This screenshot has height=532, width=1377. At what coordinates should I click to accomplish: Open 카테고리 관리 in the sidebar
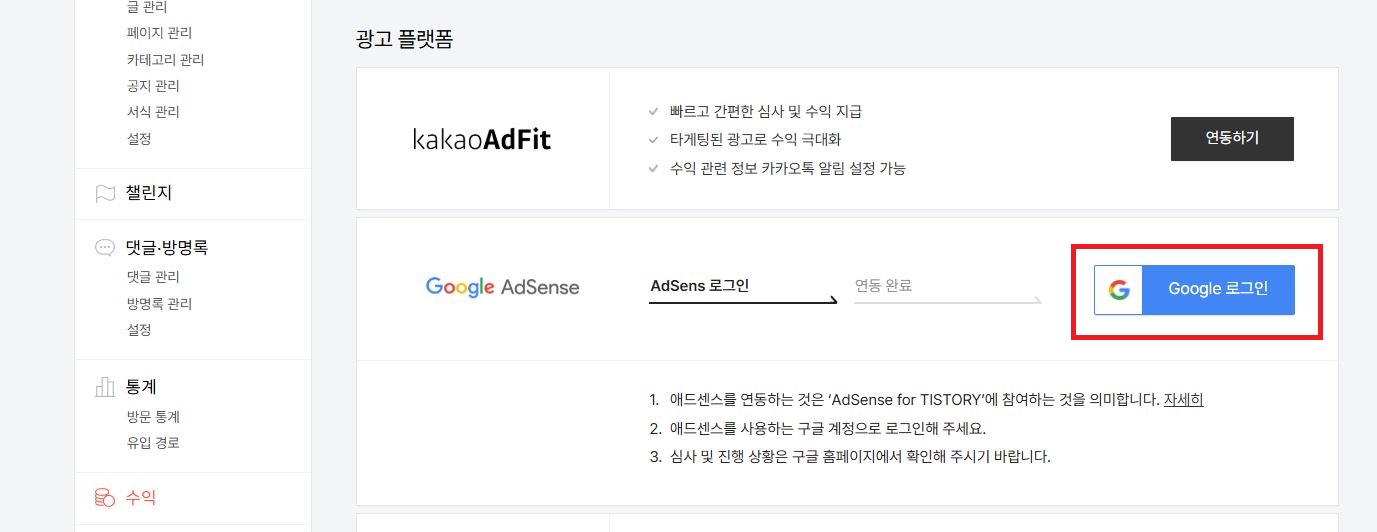click(x=165, y=59)
